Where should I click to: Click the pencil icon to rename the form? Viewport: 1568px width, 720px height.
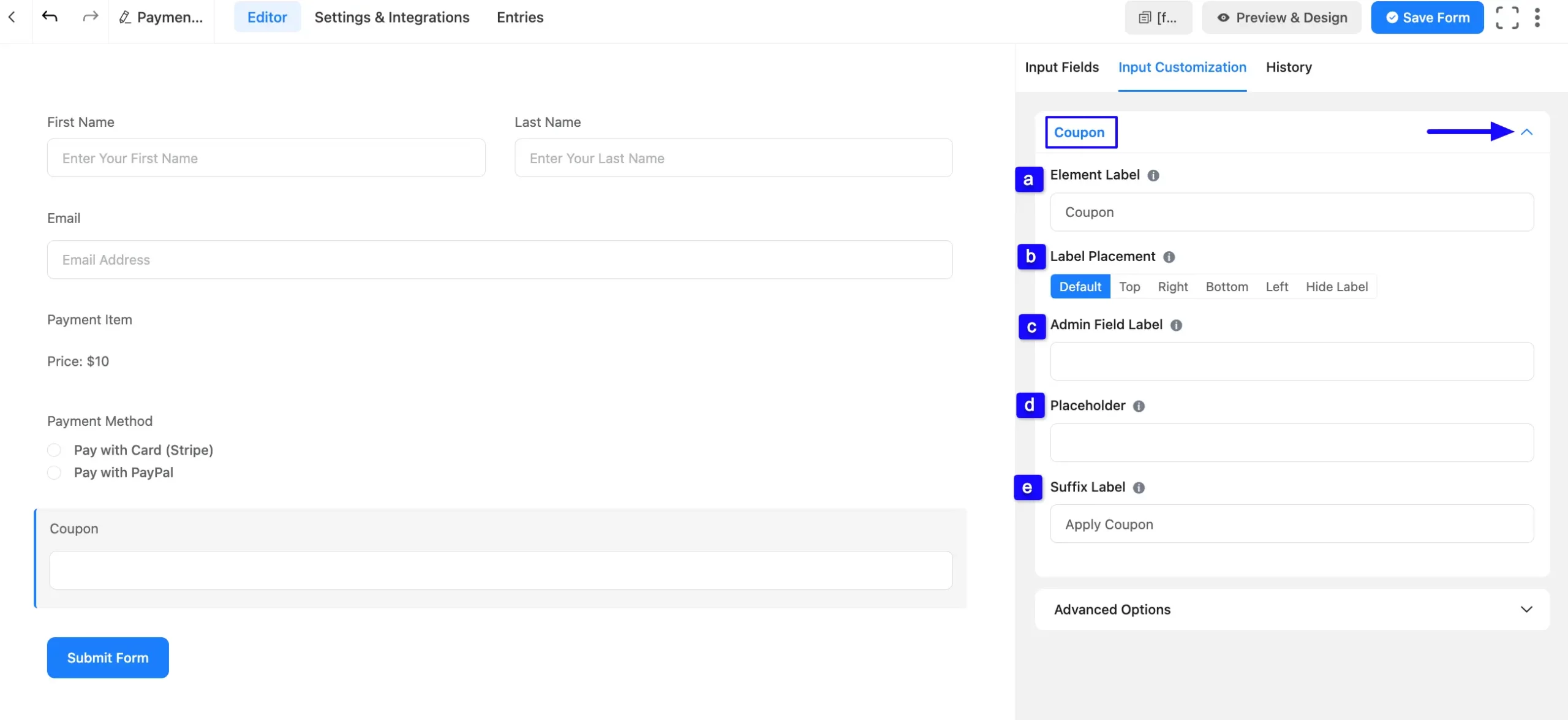pos(124,17)
